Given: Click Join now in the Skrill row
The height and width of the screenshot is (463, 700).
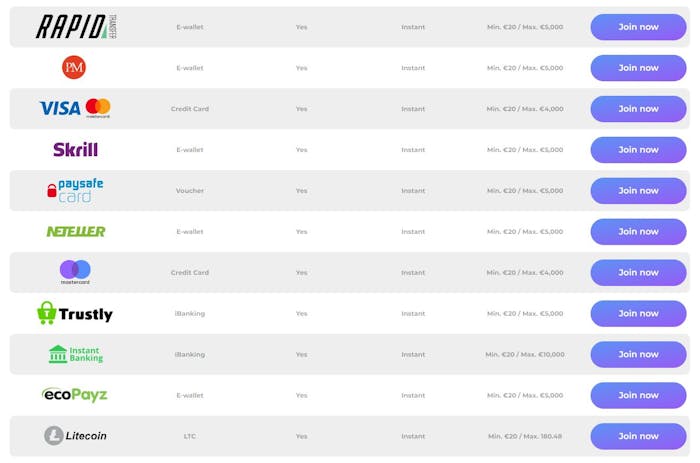Looking at the screenshot, I should [x=638, y=150].
